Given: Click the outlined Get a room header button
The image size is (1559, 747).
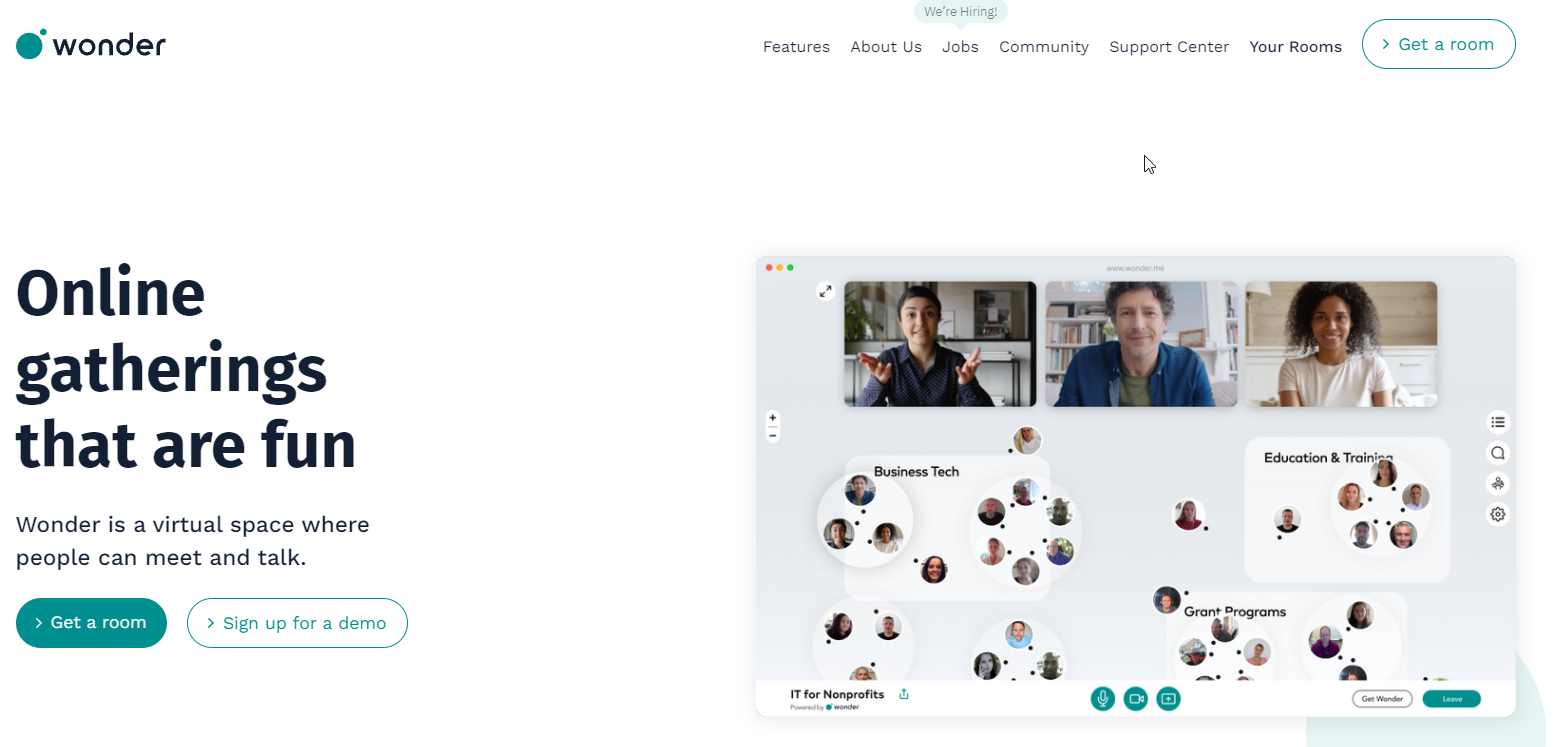Looking at the screenshot, I should click(x=1438, y=44).
